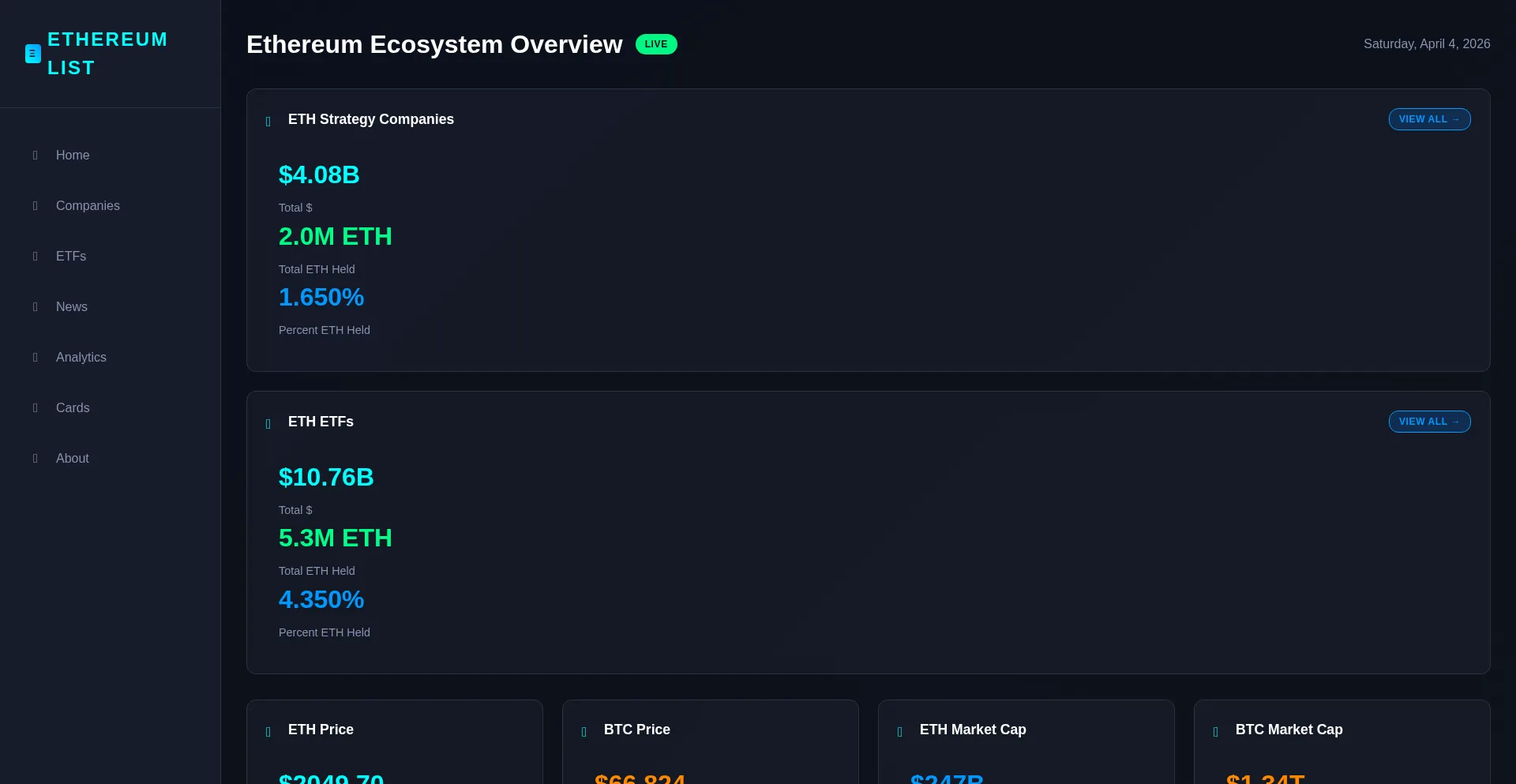Click the BTC Market Cap card icon

click(1216, 732)
